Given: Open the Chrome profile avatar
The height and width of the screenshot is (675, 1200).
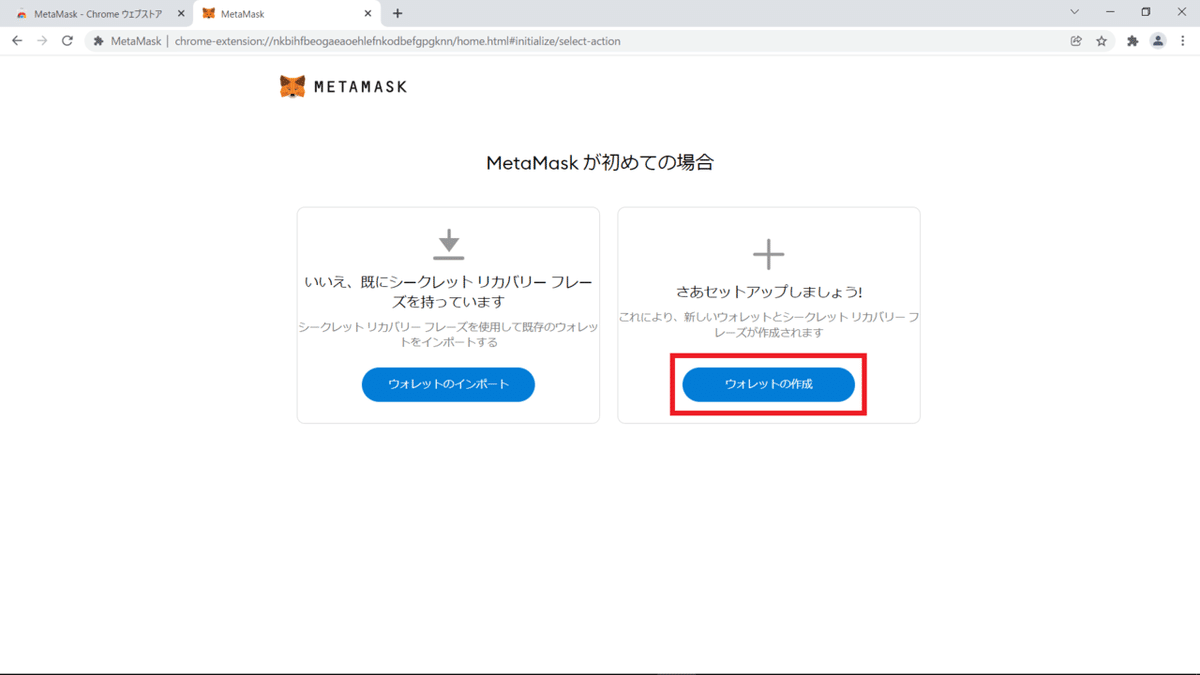Looking at the screenshot, I should [1158, 41].
